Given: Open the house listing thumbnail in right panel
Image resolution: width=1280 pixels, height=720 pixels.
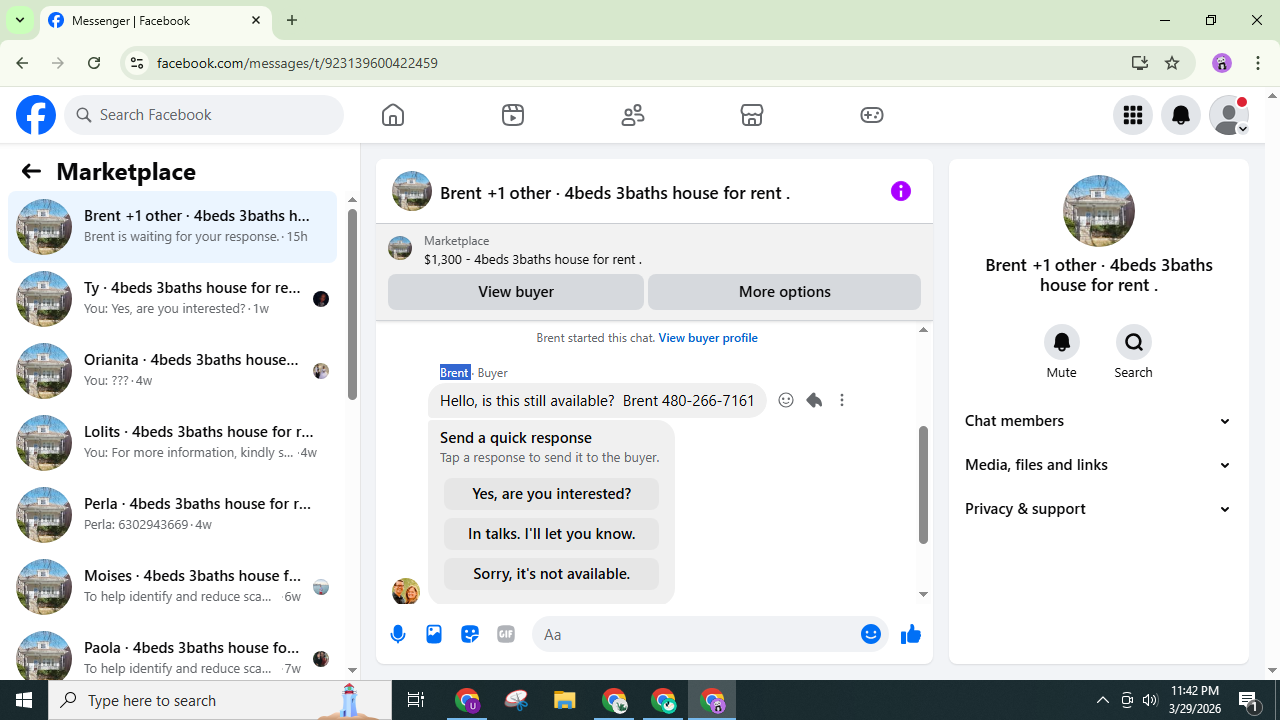Looking at the screenshot, I should point(1099,211).
